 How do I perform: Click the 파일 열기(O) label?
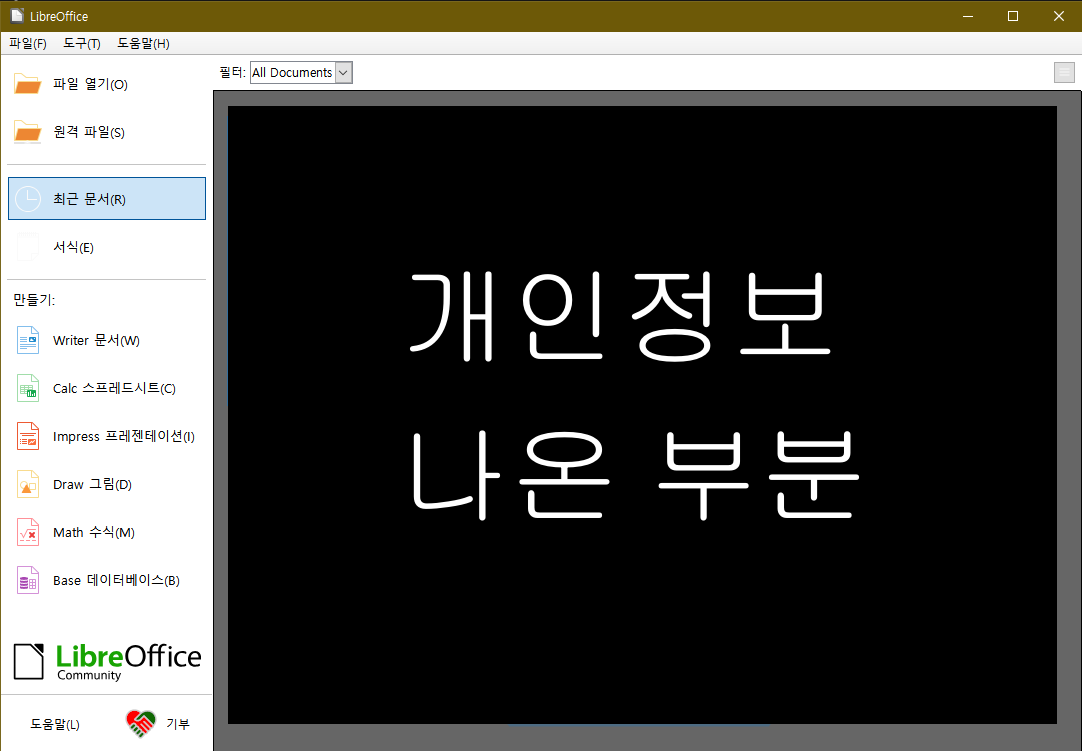[x=90, y=84]
